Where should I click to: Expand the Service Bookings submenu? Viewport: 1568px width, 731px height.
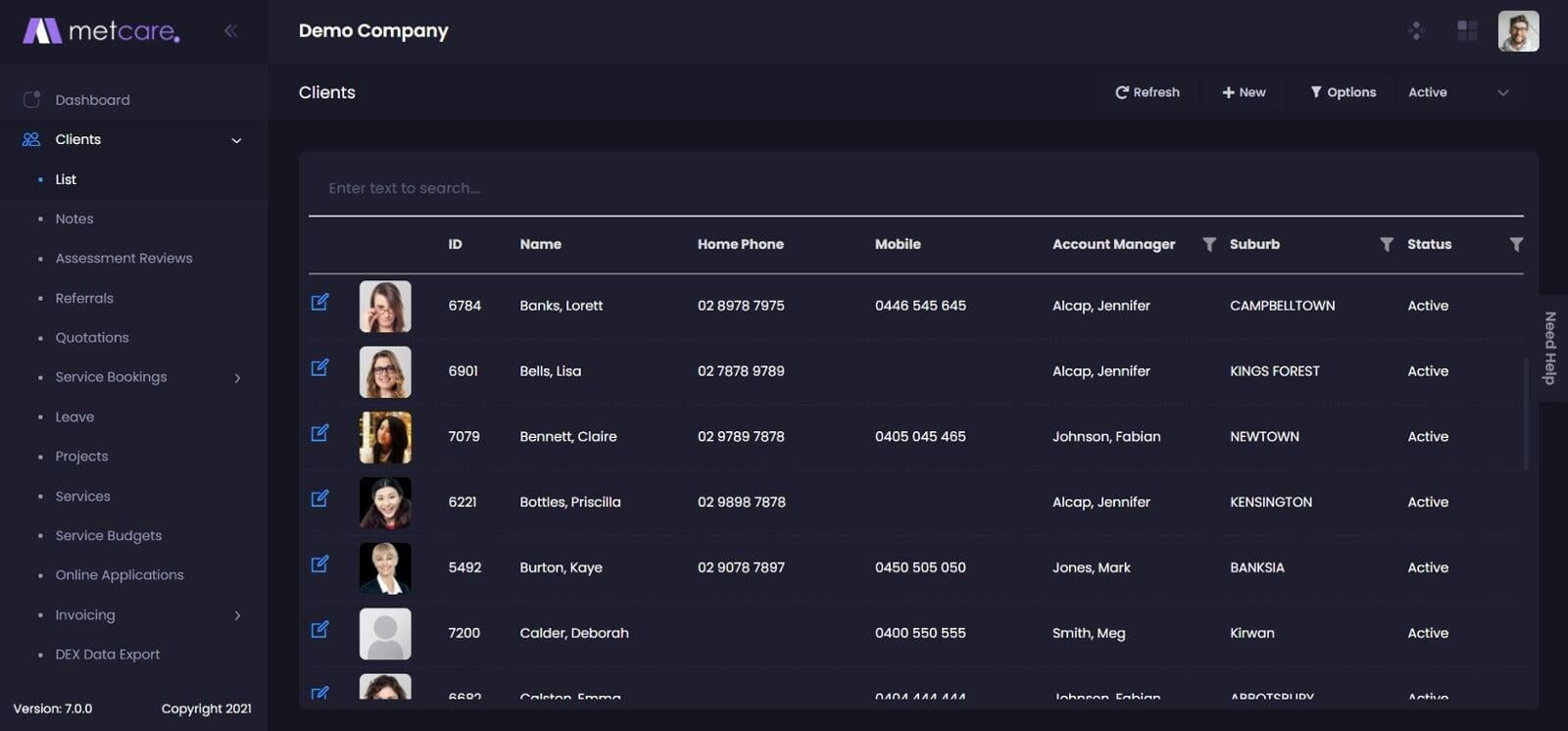(237, 378)
